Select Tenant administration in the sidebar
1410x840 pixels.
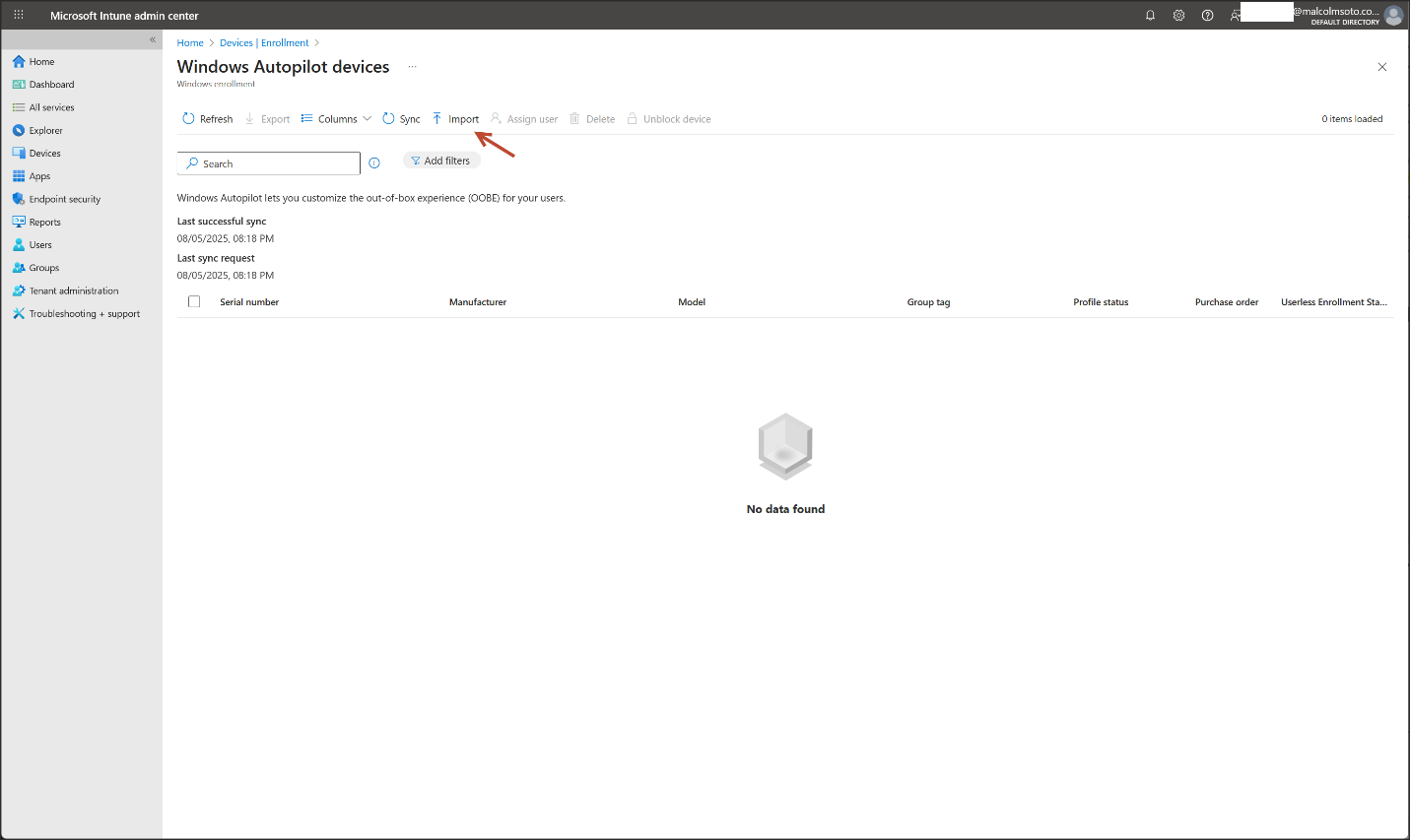click(73, 291)
